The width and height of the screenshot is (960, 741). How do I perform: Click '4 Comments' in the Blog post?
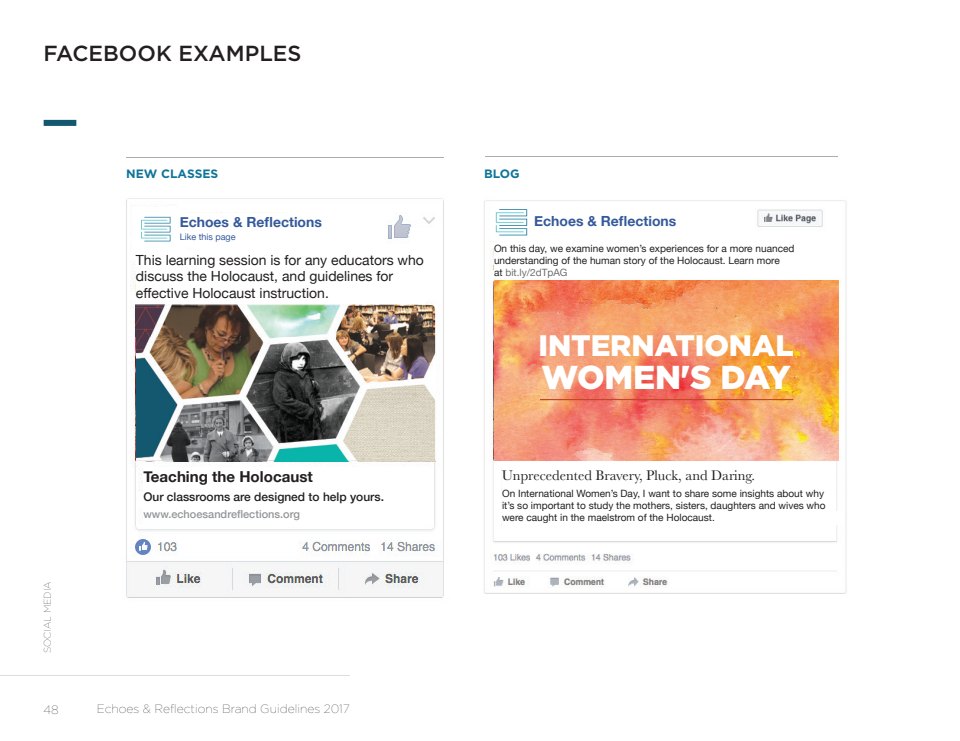(x=560, y=557)
